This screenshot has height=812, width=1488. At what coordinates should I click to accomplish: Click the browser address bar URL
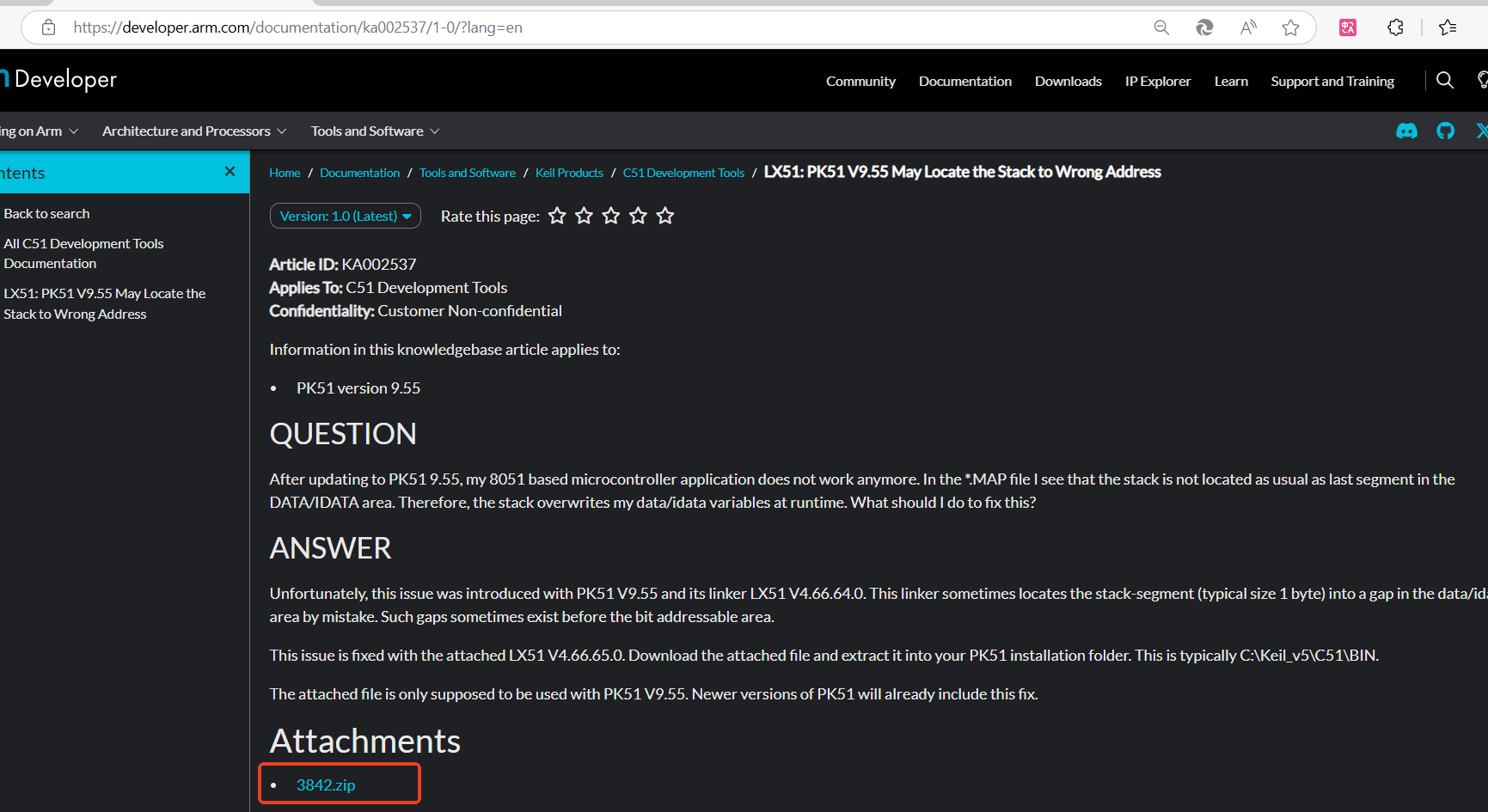(x=297, y=27)
